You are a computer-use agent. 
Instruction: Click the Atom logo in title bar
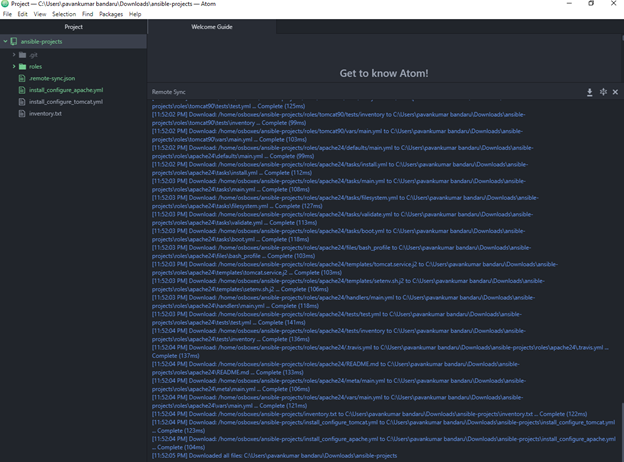(x=5, y=4)
